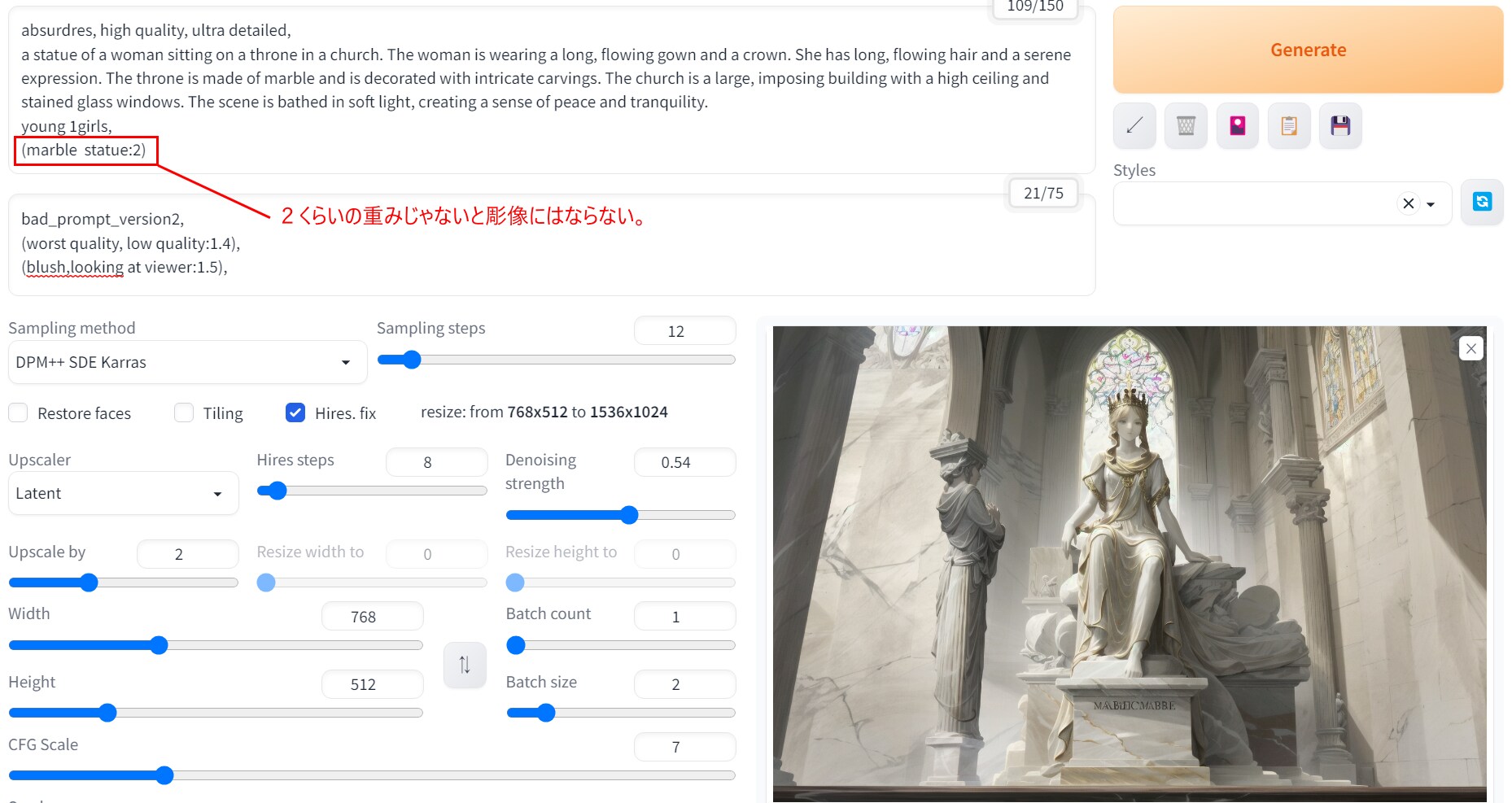1512x803 pixels.
Task: Click the Sampling steps number field
Action: (x=684, y=331)
